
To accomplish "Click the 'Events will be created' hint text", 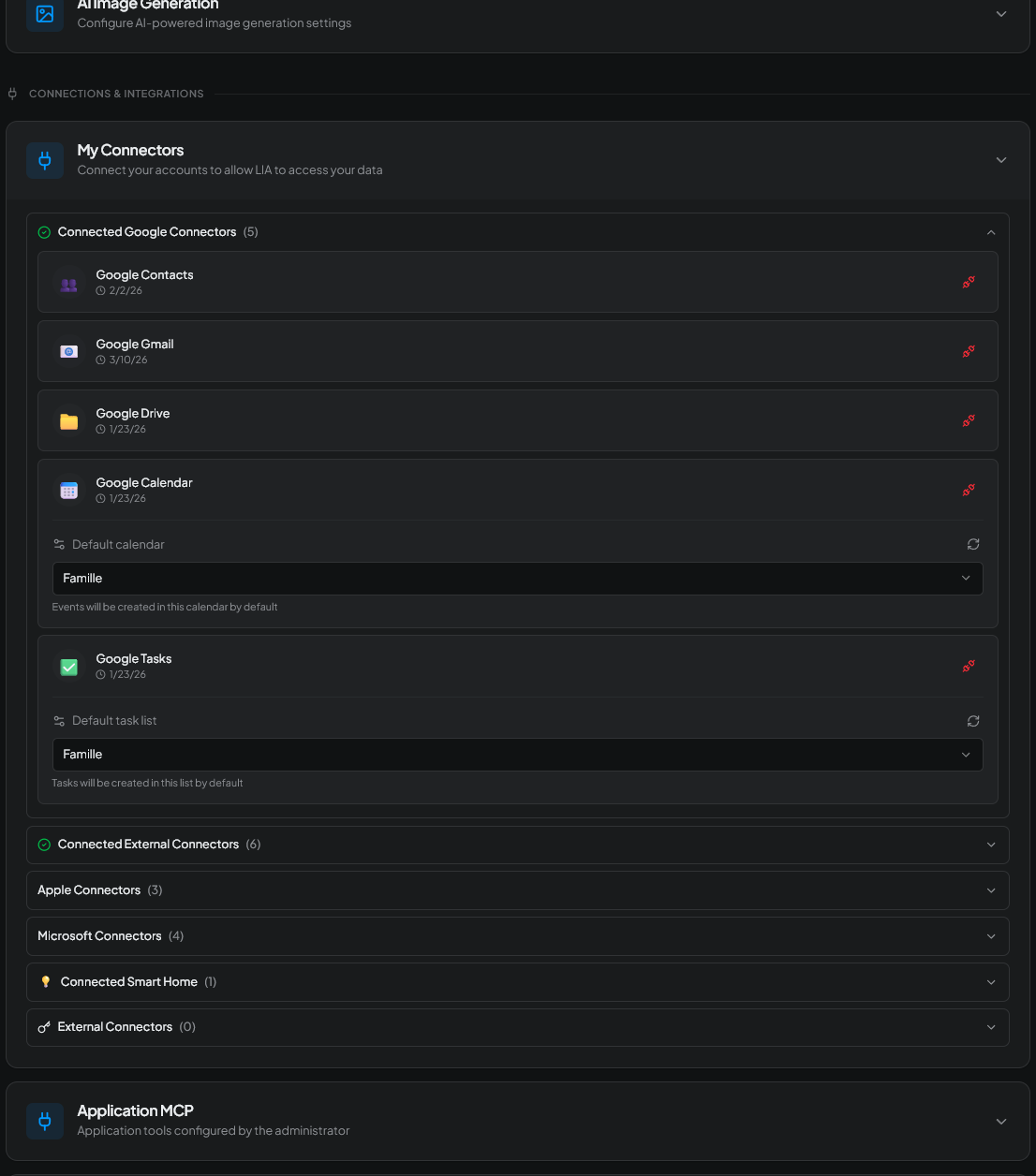I will pos(165,607).
